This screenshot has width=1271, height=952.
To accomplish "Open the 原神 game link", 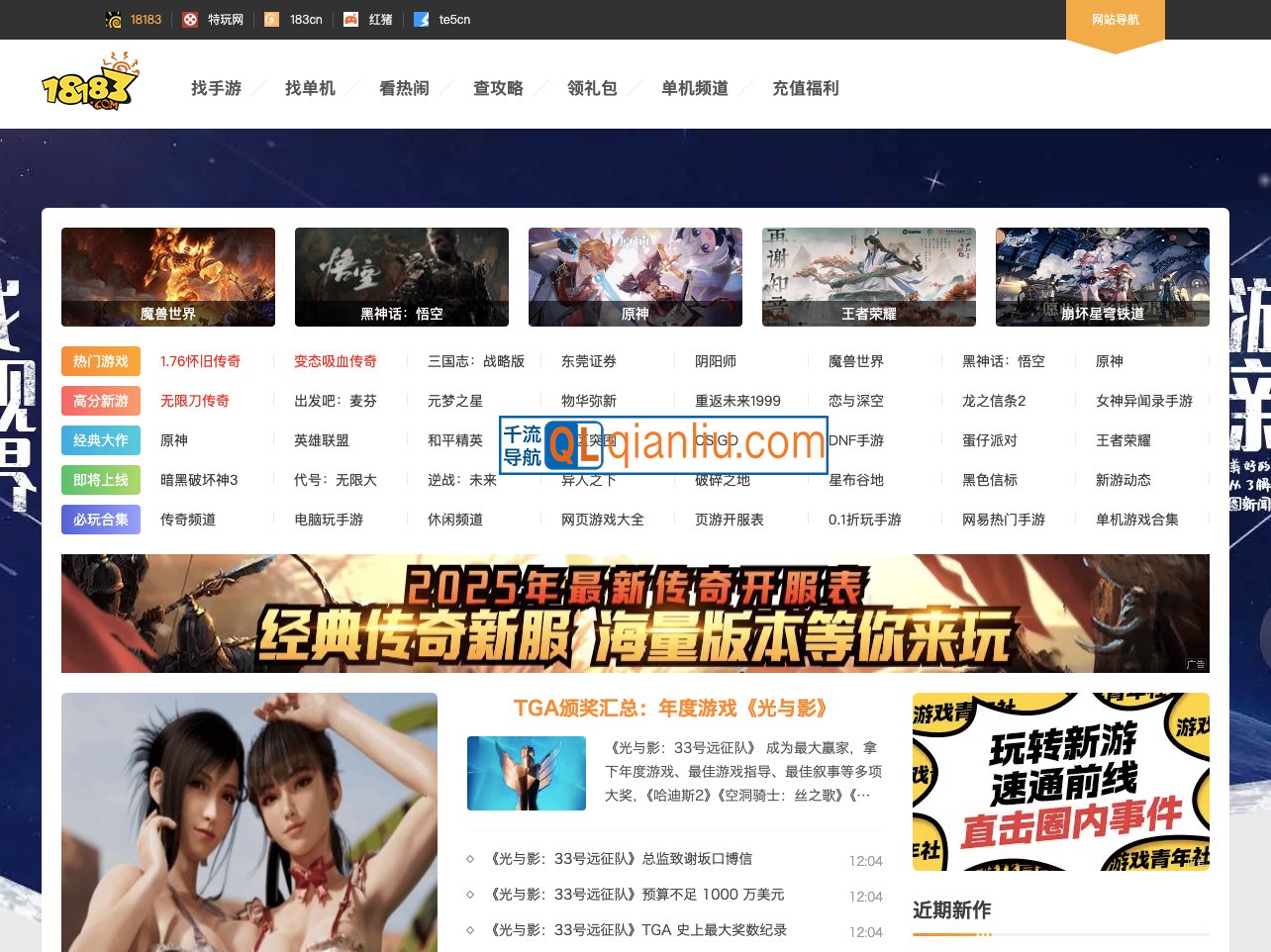I will (176, 440).
